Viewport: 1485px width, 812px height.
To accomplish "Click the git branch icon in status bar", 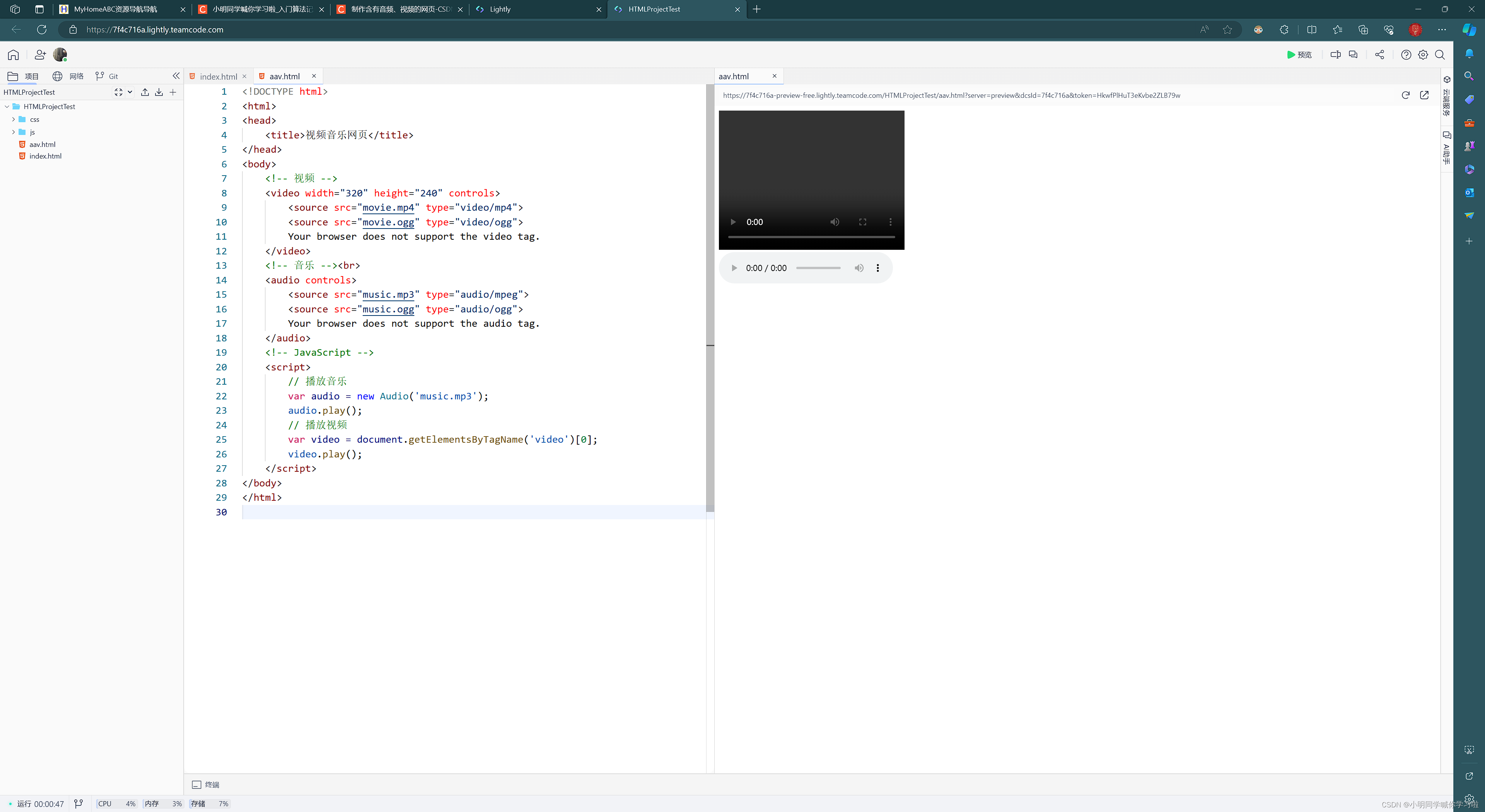I will (x=79, y=804).
